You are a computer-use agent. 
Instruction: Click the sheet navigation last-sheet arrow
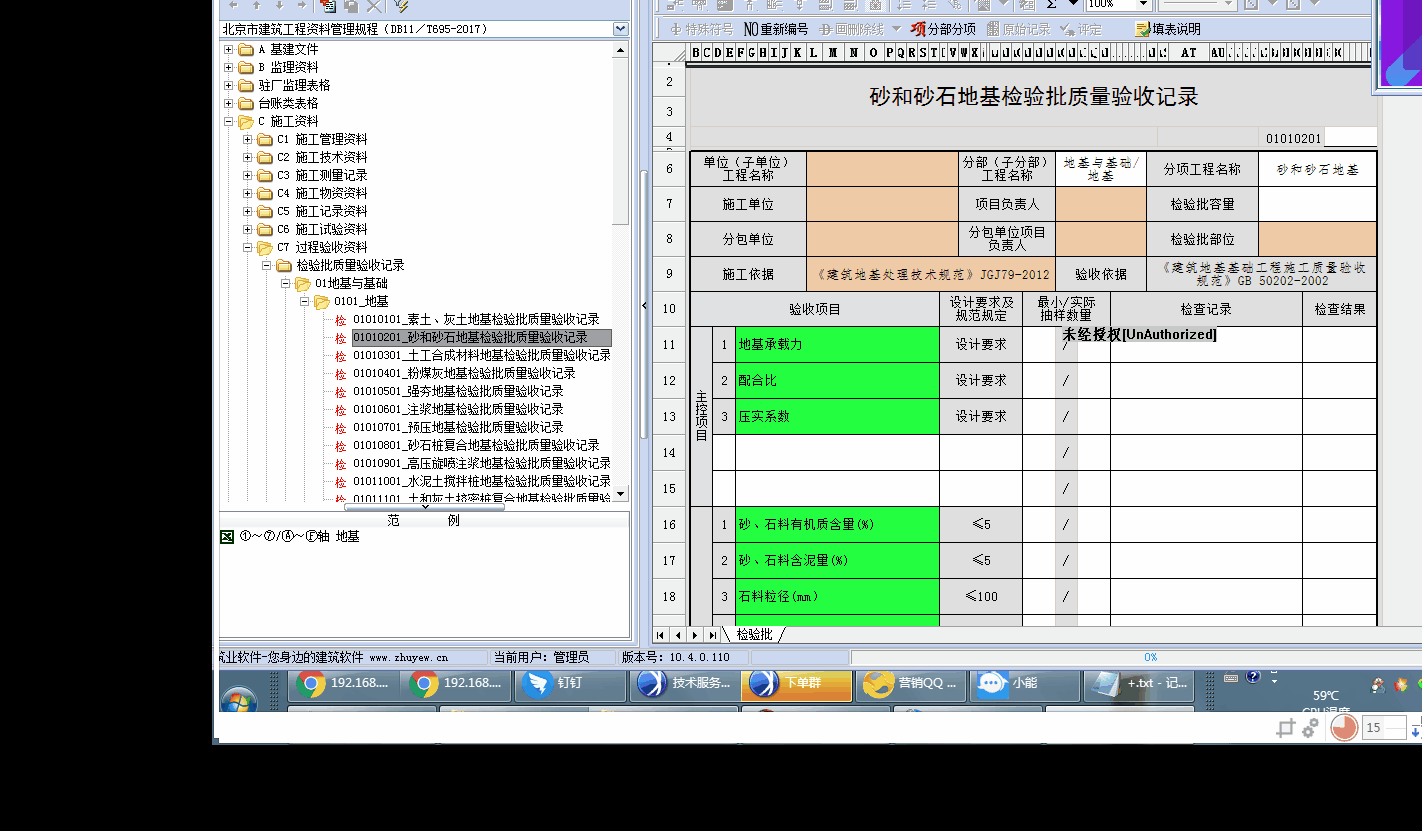(712, 635)
